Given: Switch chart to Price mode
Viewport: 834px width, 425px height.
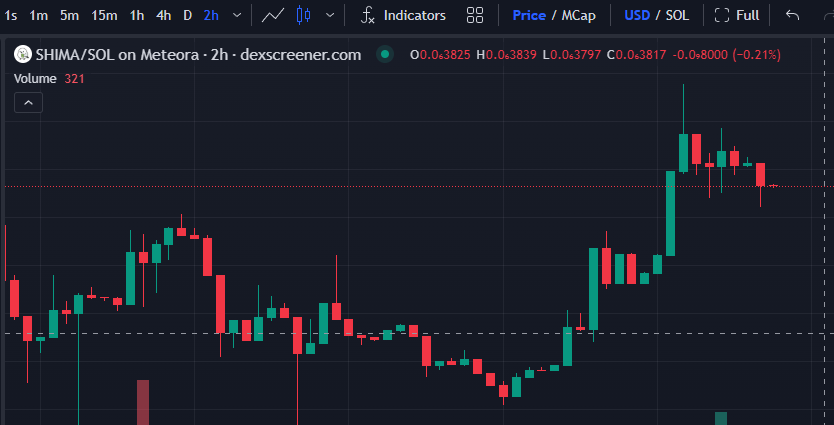Looking at the screenshot, I should pyautogui.click(x=529, y=15).
